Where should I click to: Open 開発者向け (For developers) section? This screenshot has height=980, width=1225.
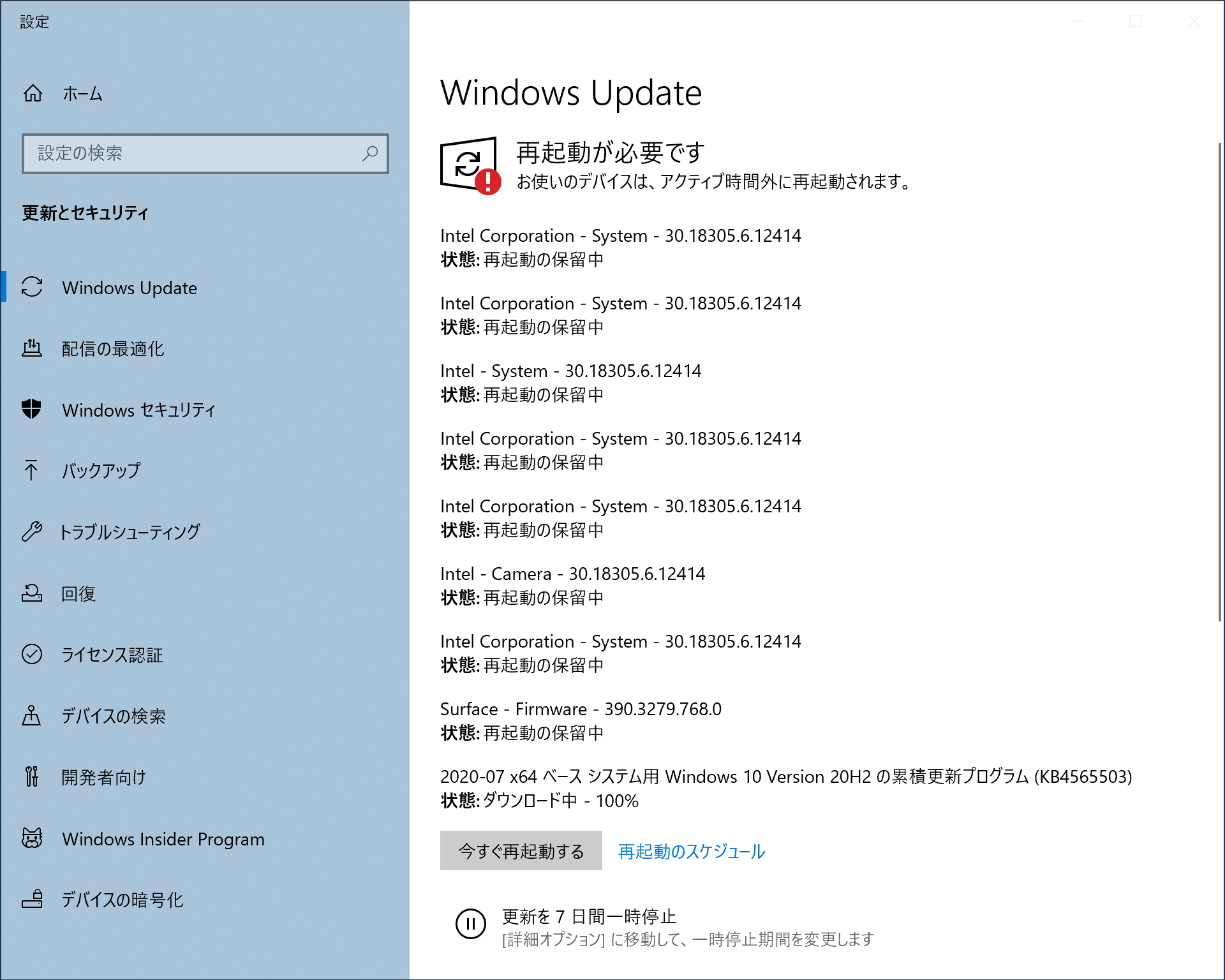point(102,777)
